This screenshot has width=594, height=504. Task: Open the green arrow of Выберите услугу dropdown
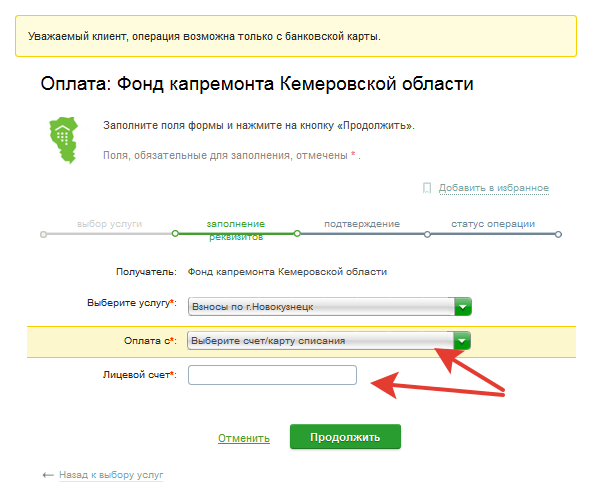[463, 307]
